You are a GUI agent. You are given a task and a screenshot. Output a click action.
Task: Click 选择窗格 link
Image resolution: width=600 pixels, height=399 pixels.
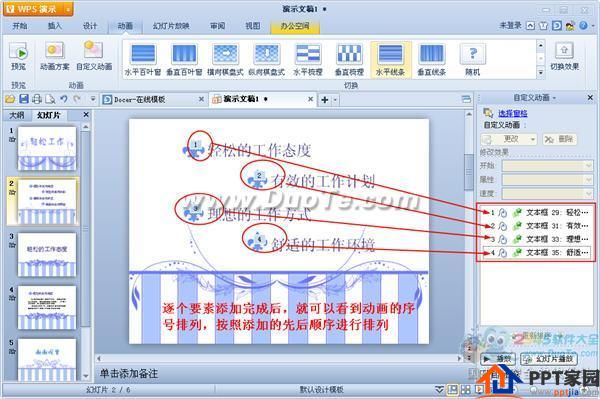coord(512,113)
